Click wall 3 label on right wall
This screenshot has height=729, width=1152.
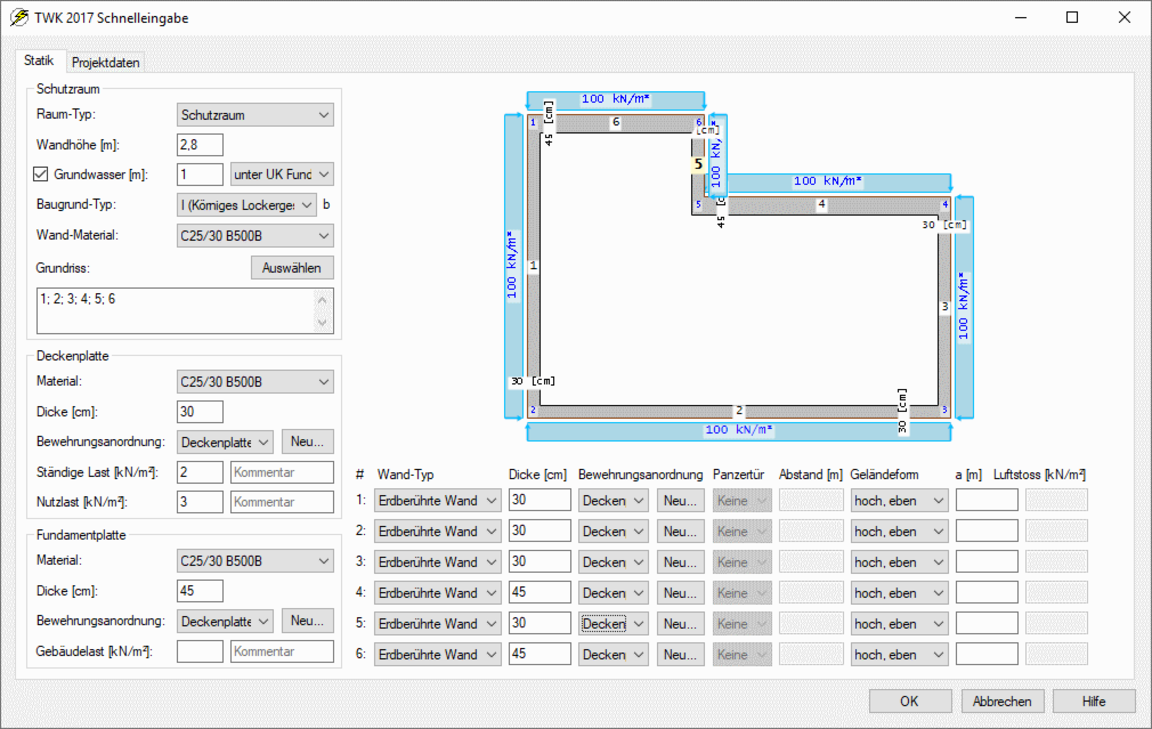click(x=945, y=307)
